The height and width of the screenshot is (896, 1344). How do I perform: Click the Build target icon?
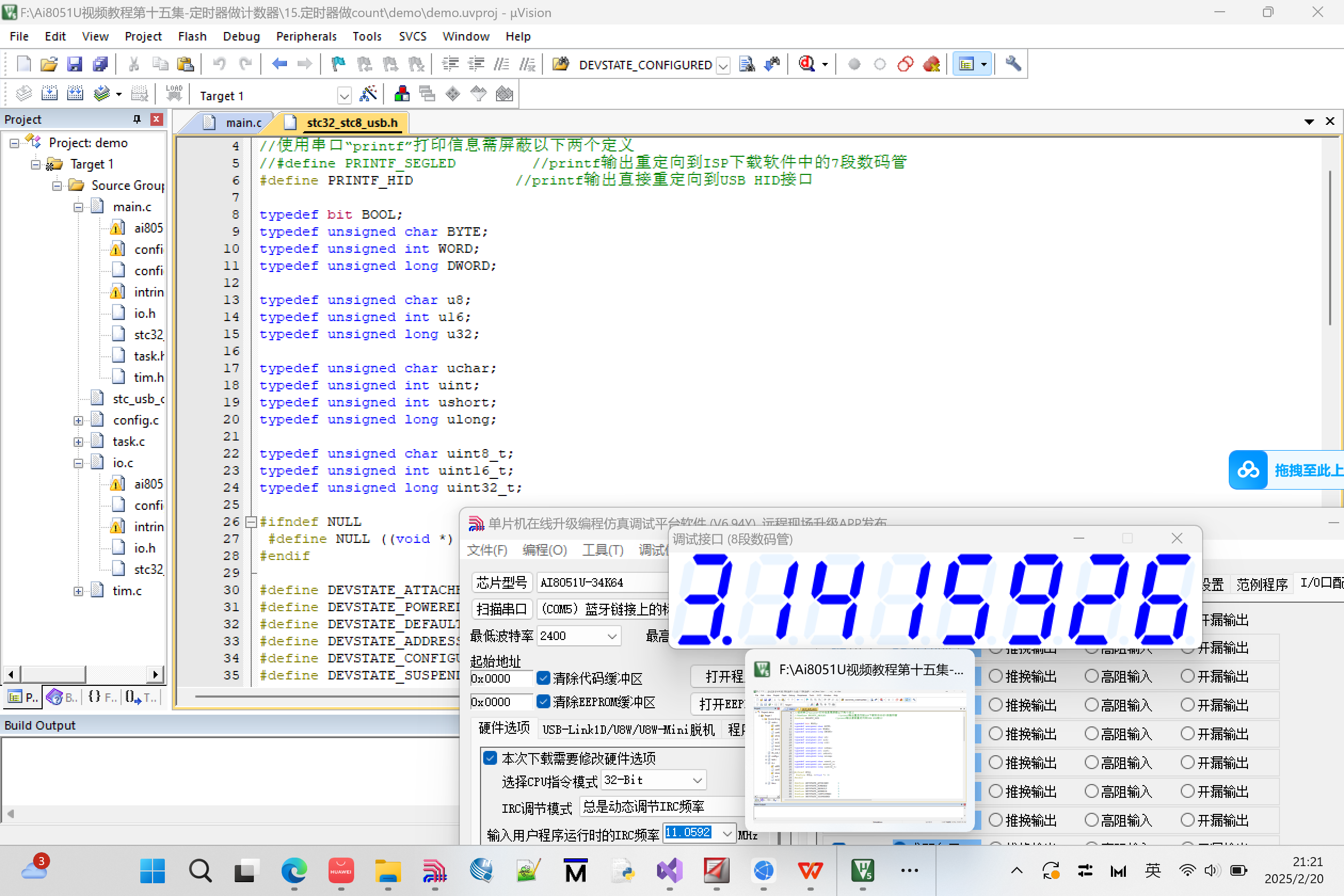[x=50, y=94]
